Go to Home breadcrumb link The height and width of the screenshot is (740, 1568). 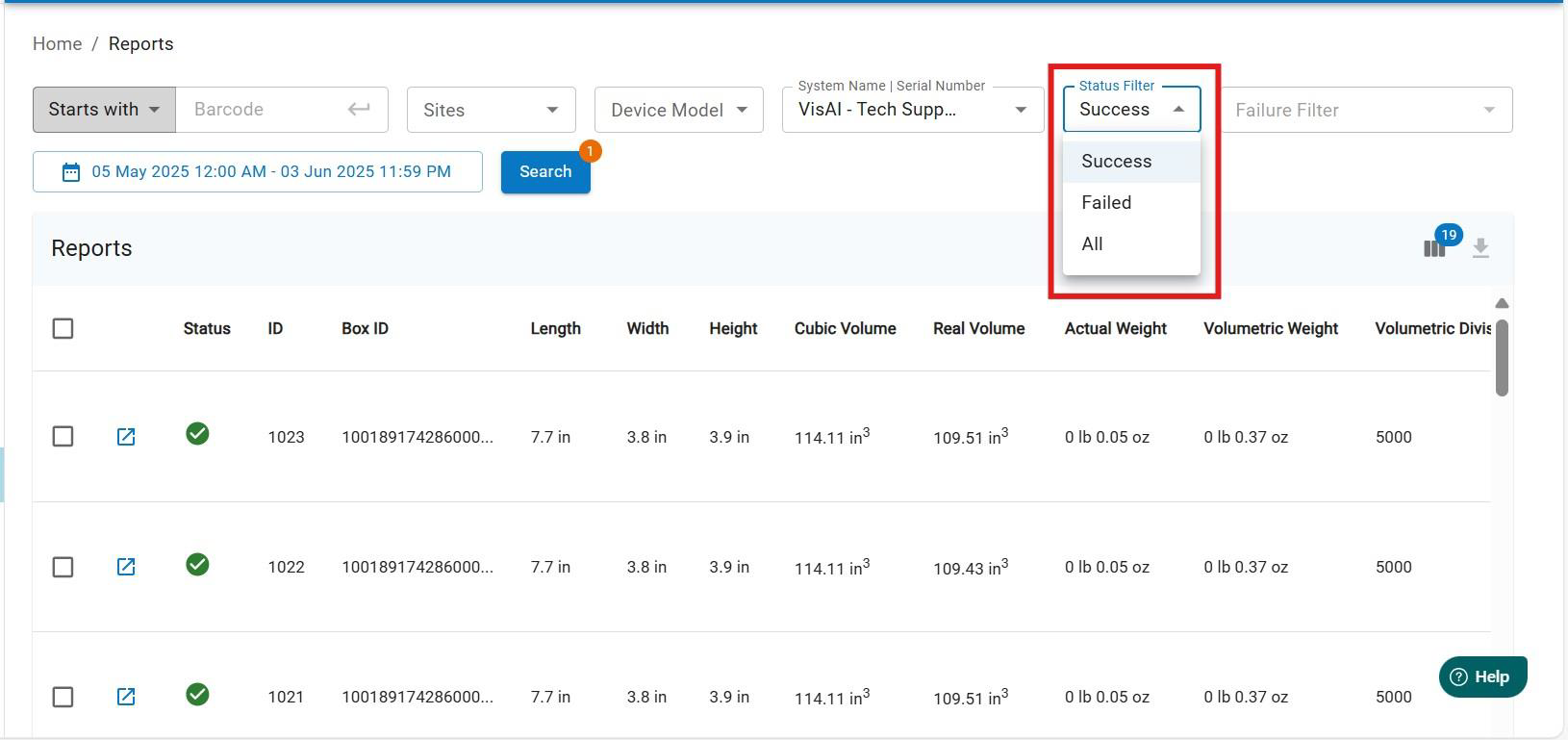pos(57,44)
